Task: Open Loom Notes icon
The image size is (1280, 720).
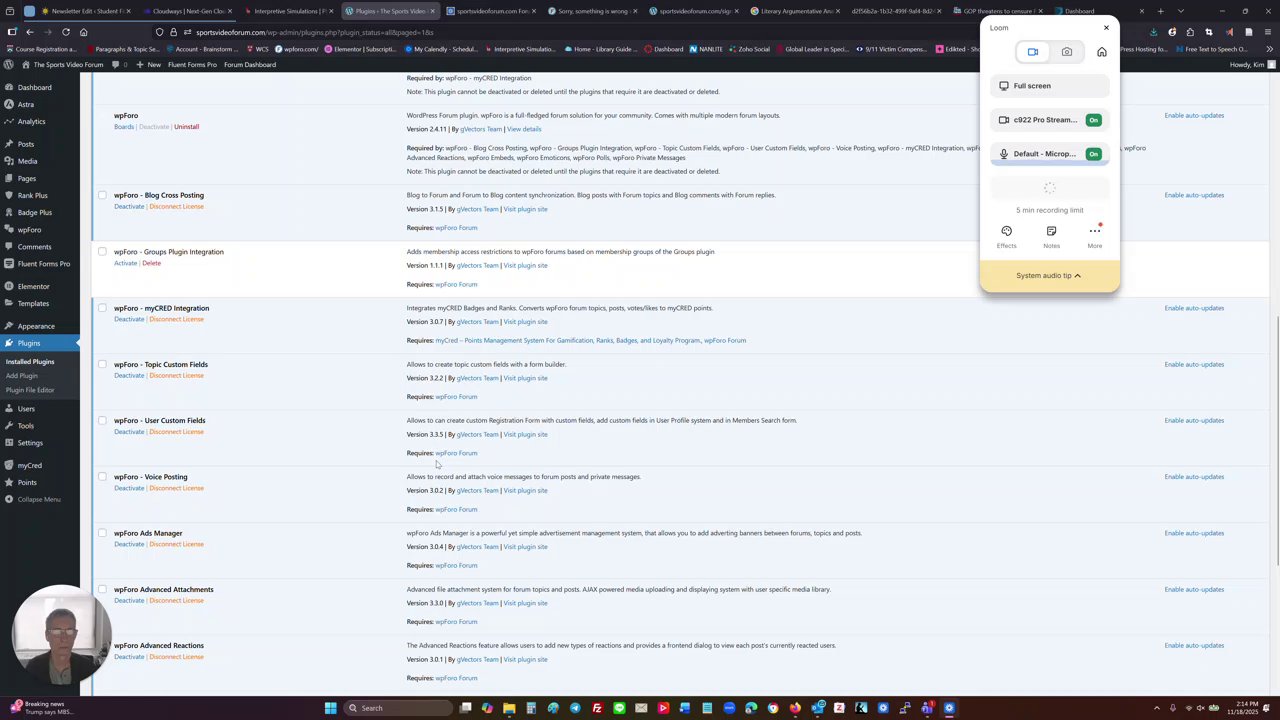Action: (1051, 231)
